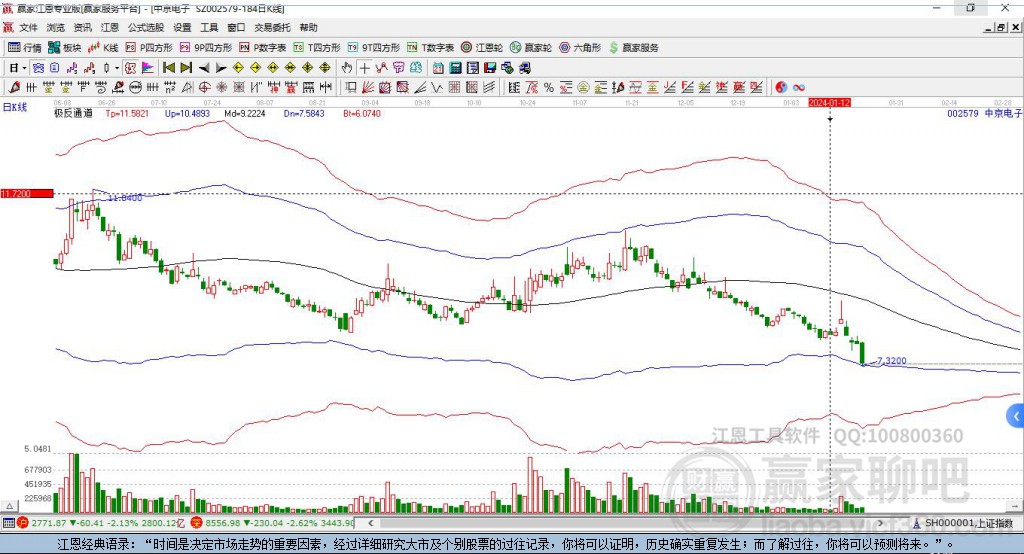Open the calculator icon
The height and width of the screenshot is (554, 1024).
click(455, 68)
